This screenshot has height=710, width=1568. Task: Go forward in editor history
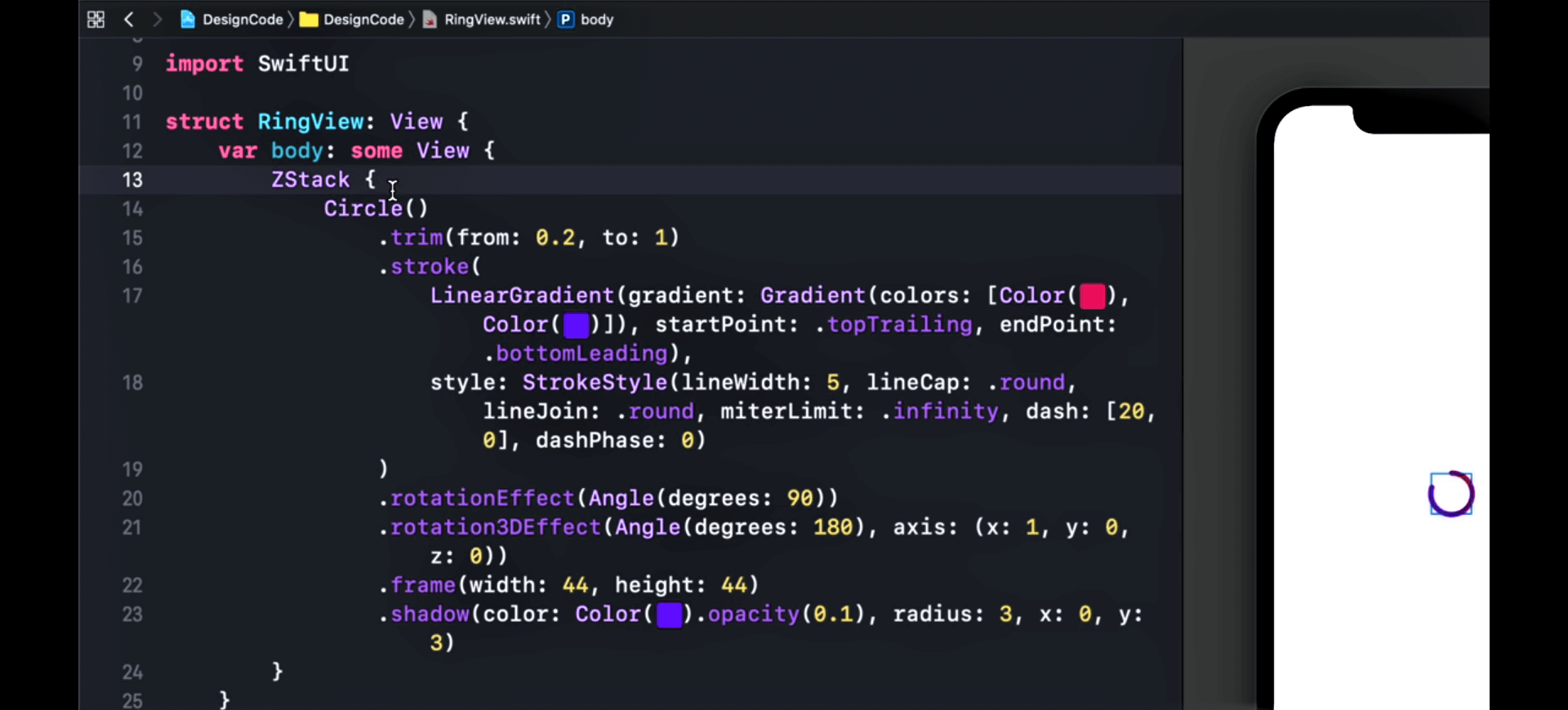[x=158, y=20]
